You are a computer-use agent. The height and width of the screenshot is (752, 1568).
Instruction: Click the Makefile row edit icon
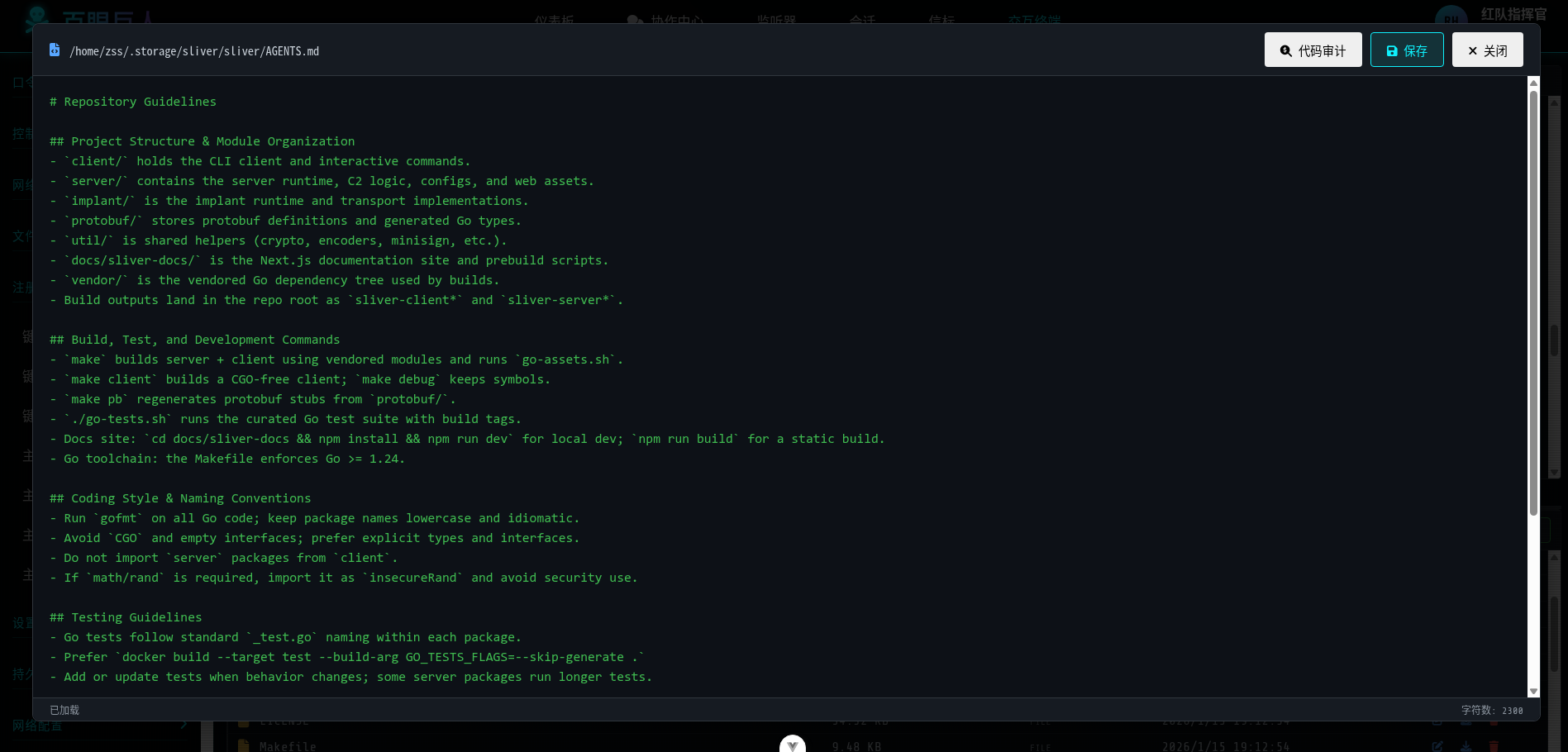coord(1437,746)
